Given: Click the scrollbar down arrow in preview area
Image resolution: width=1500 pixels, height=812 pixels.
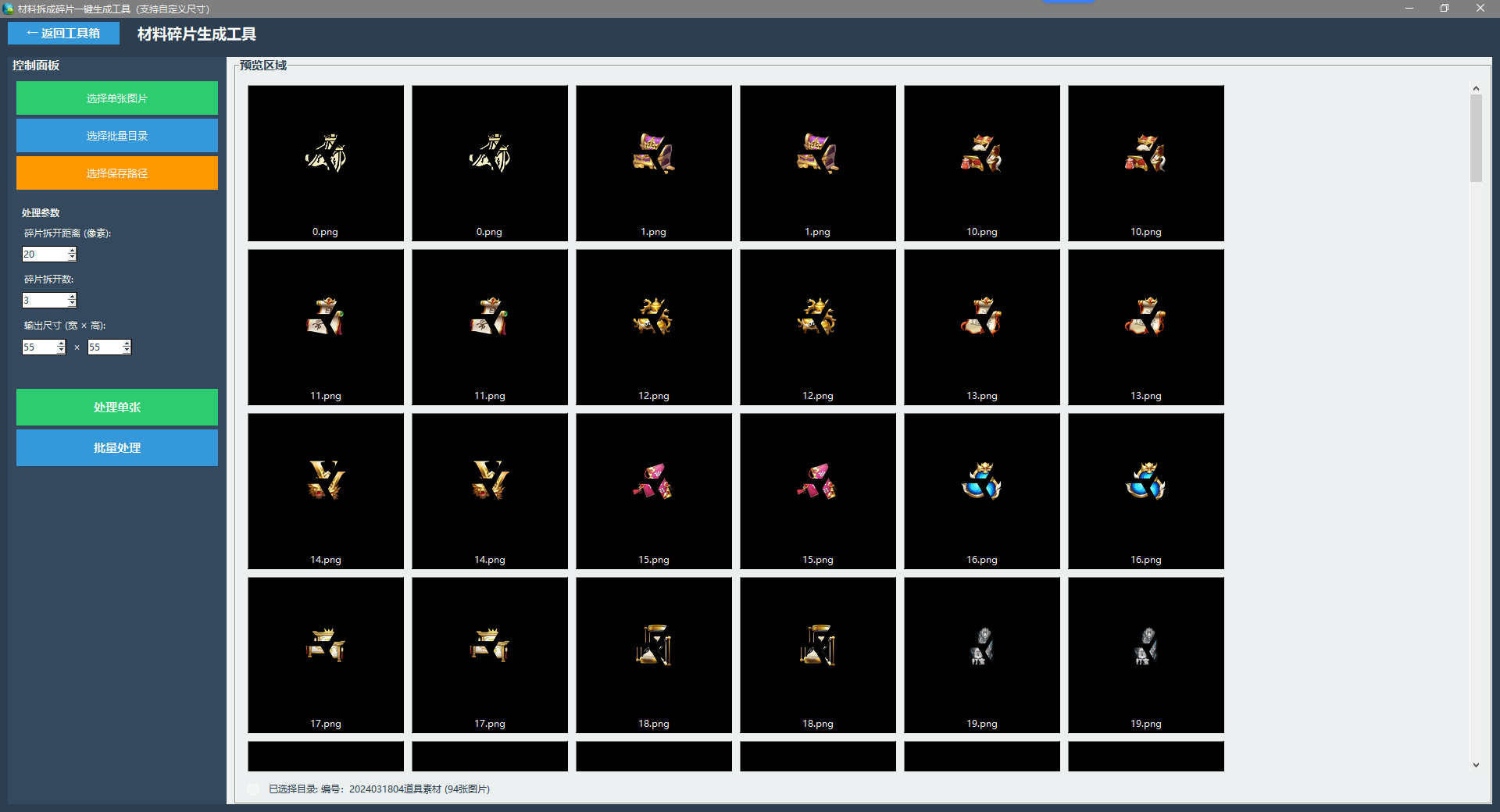Looking at the screenshot, I should 1476,766.
